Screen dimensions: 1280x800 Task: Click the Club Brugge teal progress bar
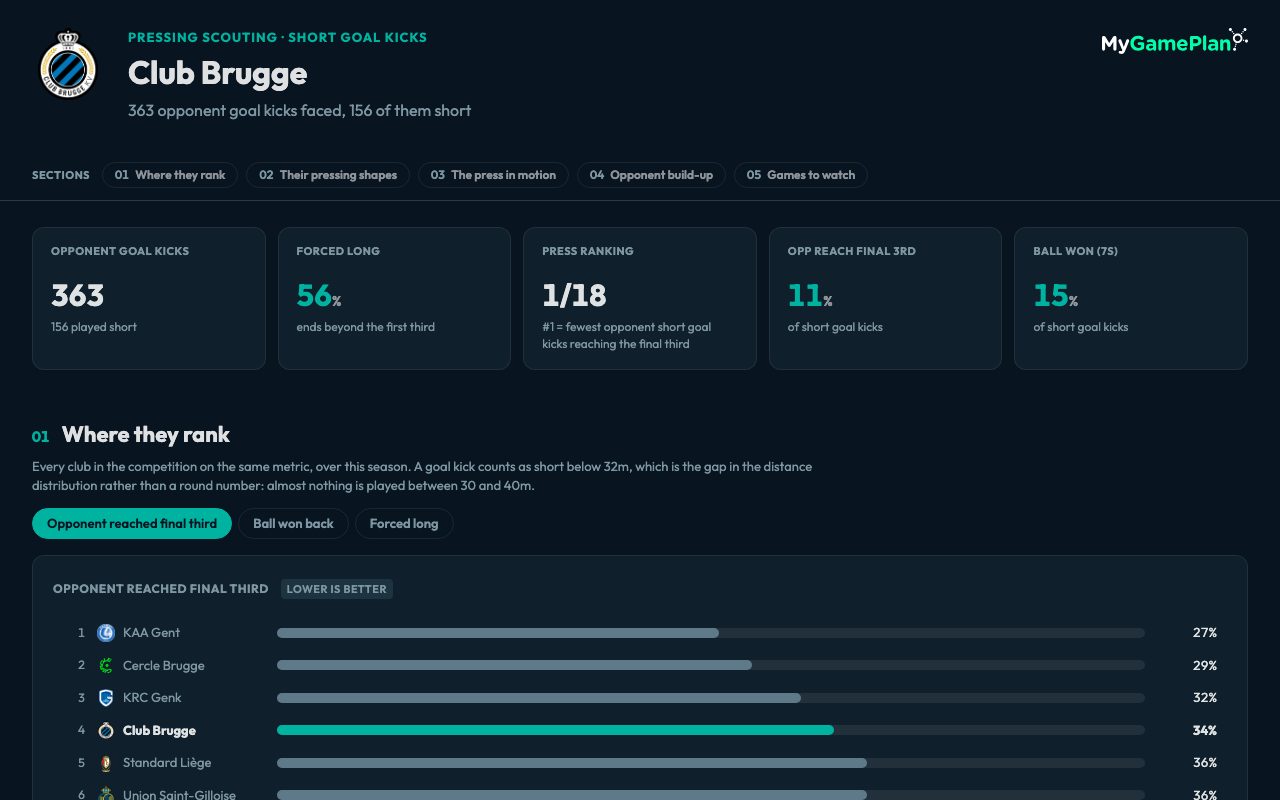[555, 730]
